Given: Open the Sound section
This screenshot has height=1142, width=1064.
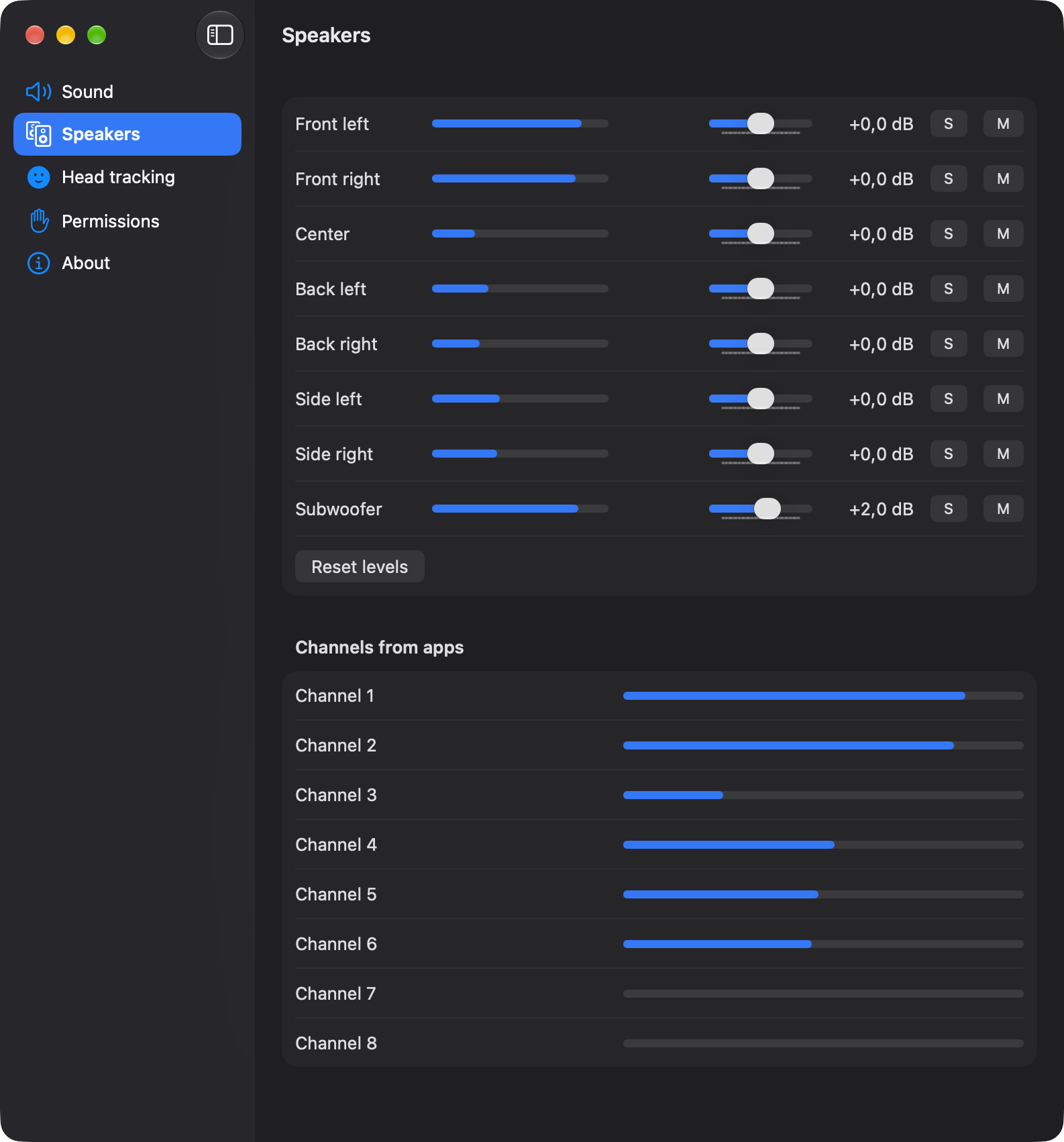Looking at the screenshot, I should (127, 91).
